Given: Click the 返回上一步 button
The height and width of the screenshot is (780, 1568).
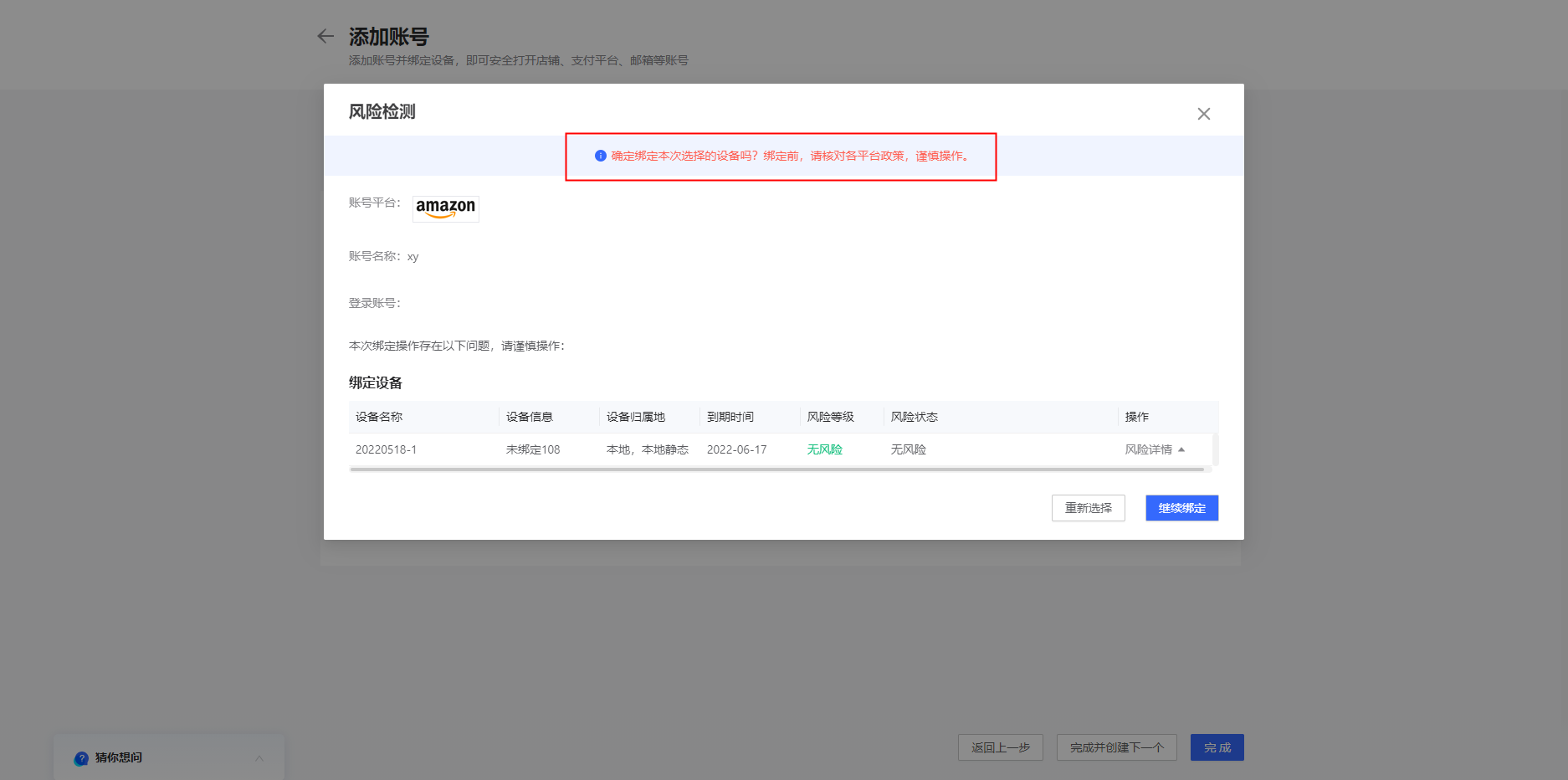Looking at the screenshot, I should (1000, 747).
